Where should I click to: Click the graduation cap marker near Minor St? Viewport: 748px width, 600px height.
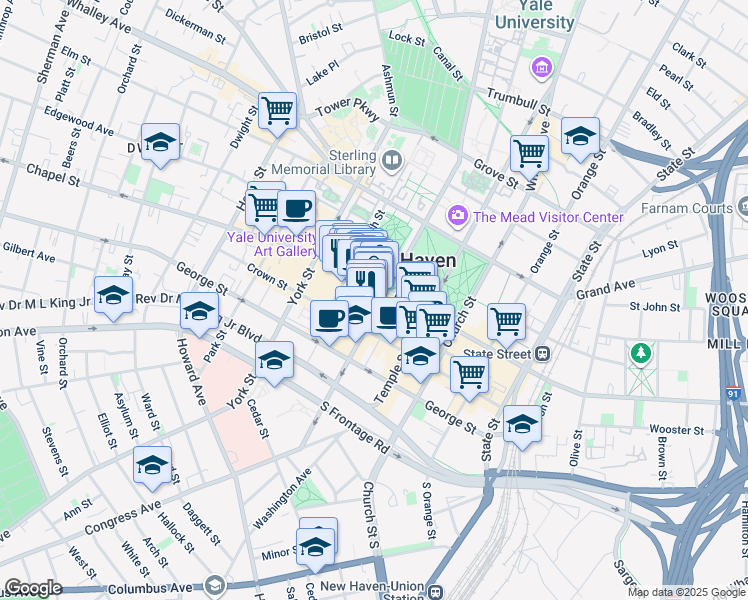pos(315,548)
